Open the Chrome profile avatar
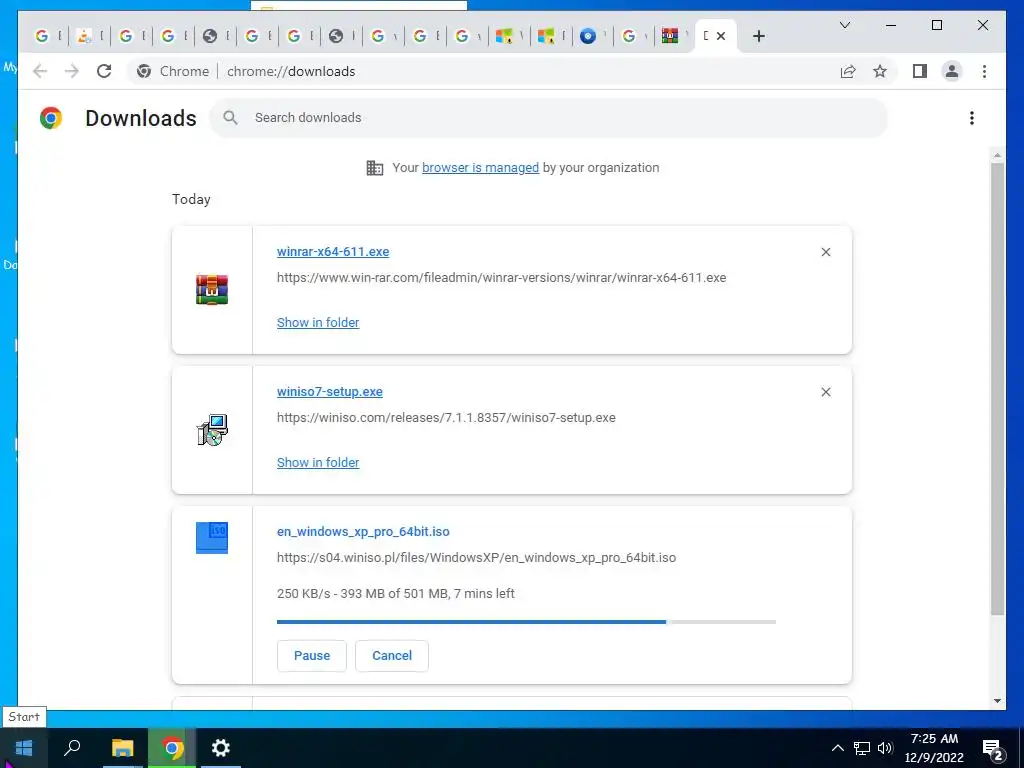1024x768 pixels. point(952,71)
